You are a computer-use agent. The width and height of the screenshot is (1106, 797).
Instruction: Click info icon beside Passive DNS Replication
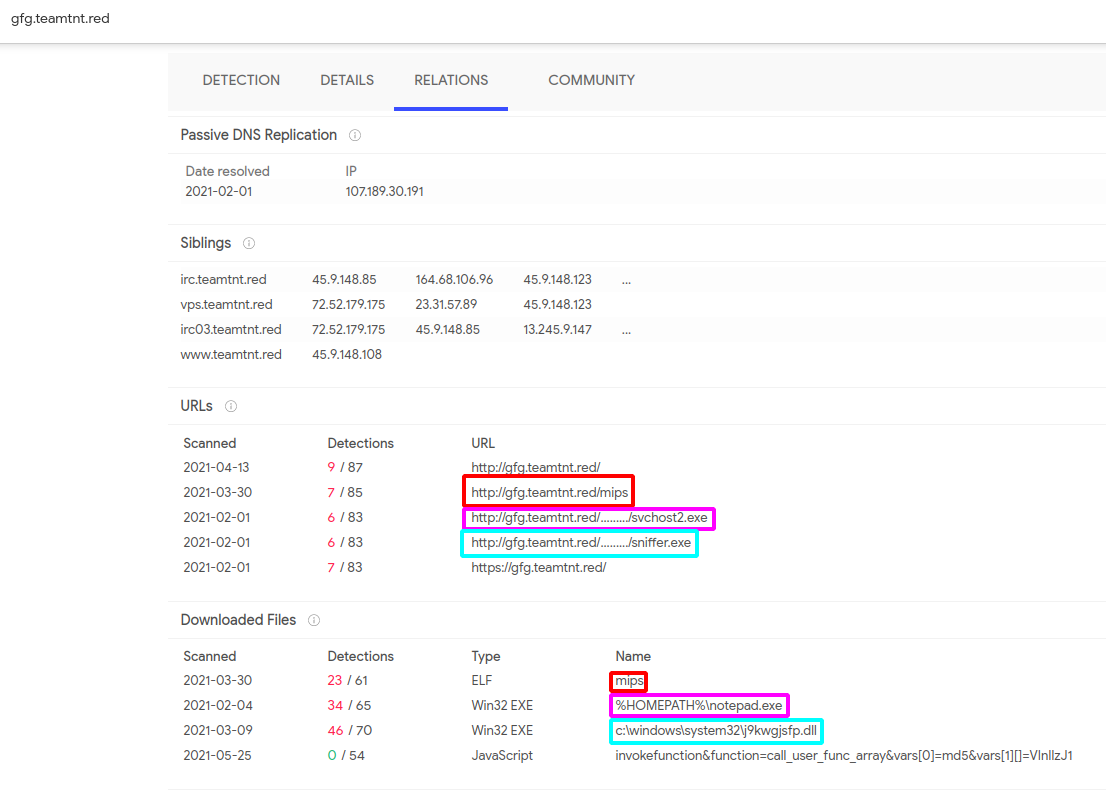[x=355, y=135]
